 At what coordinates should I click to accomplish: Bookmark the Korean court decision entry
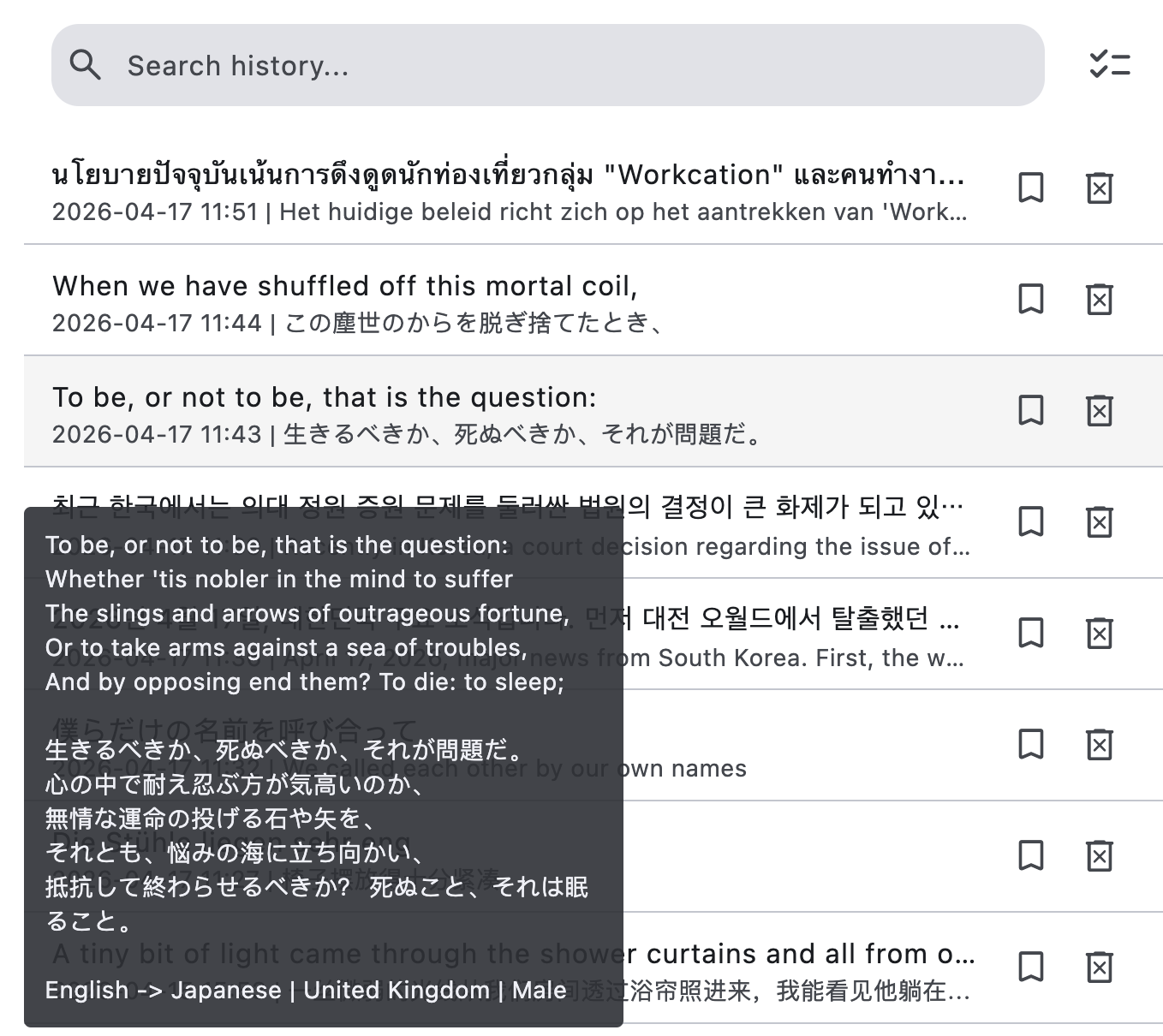[x=1031, y=521]
